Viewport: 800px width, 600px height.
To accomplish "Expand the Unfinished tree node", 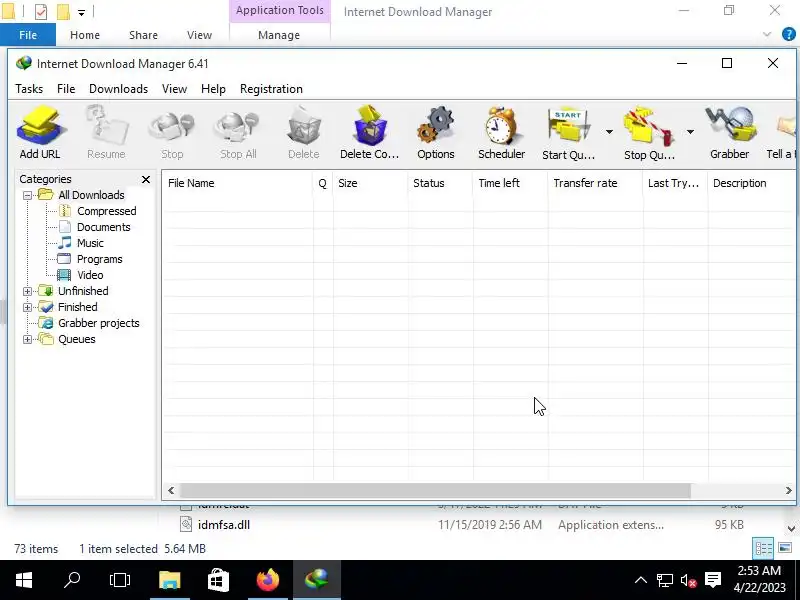I will pyautogui.click(x=28, y=291).
